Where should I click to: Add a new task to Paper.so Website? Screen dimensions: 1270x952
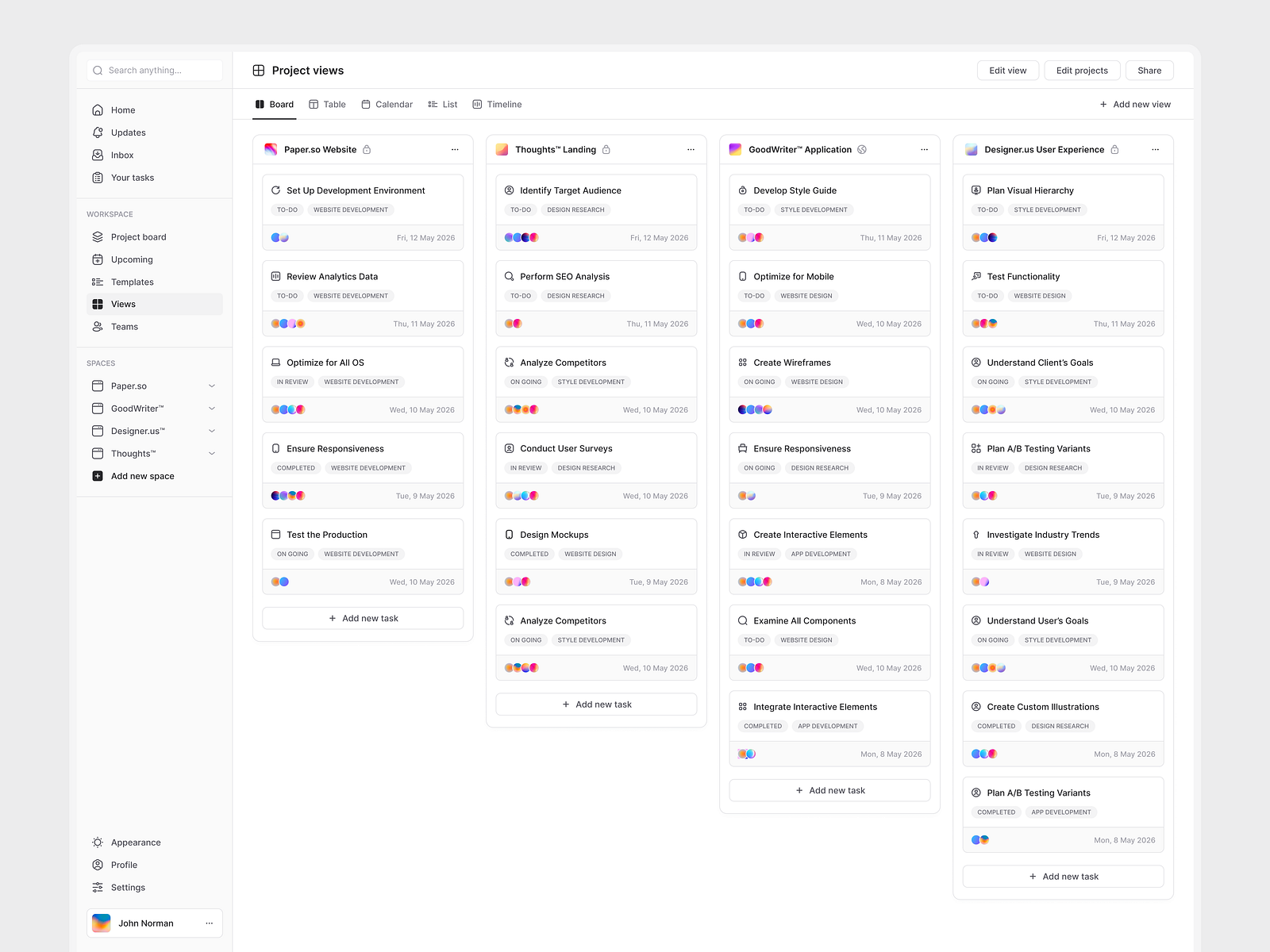[363, 618]
